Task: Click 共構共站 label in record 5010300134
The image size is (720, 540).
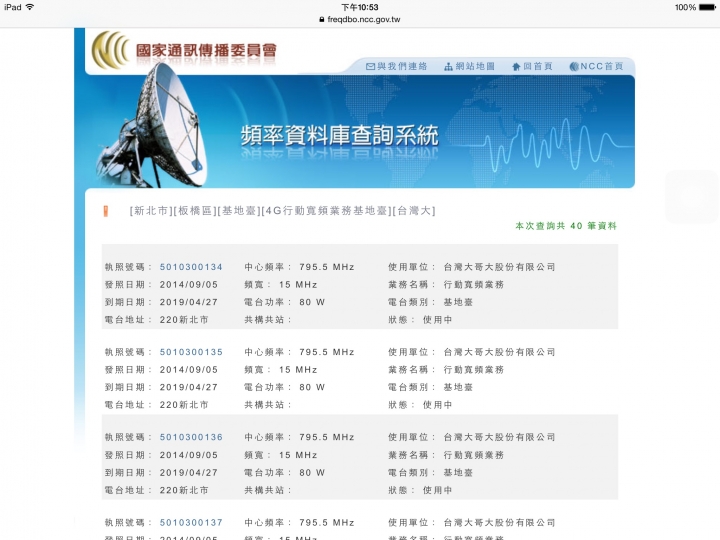Action: point(268,320)
